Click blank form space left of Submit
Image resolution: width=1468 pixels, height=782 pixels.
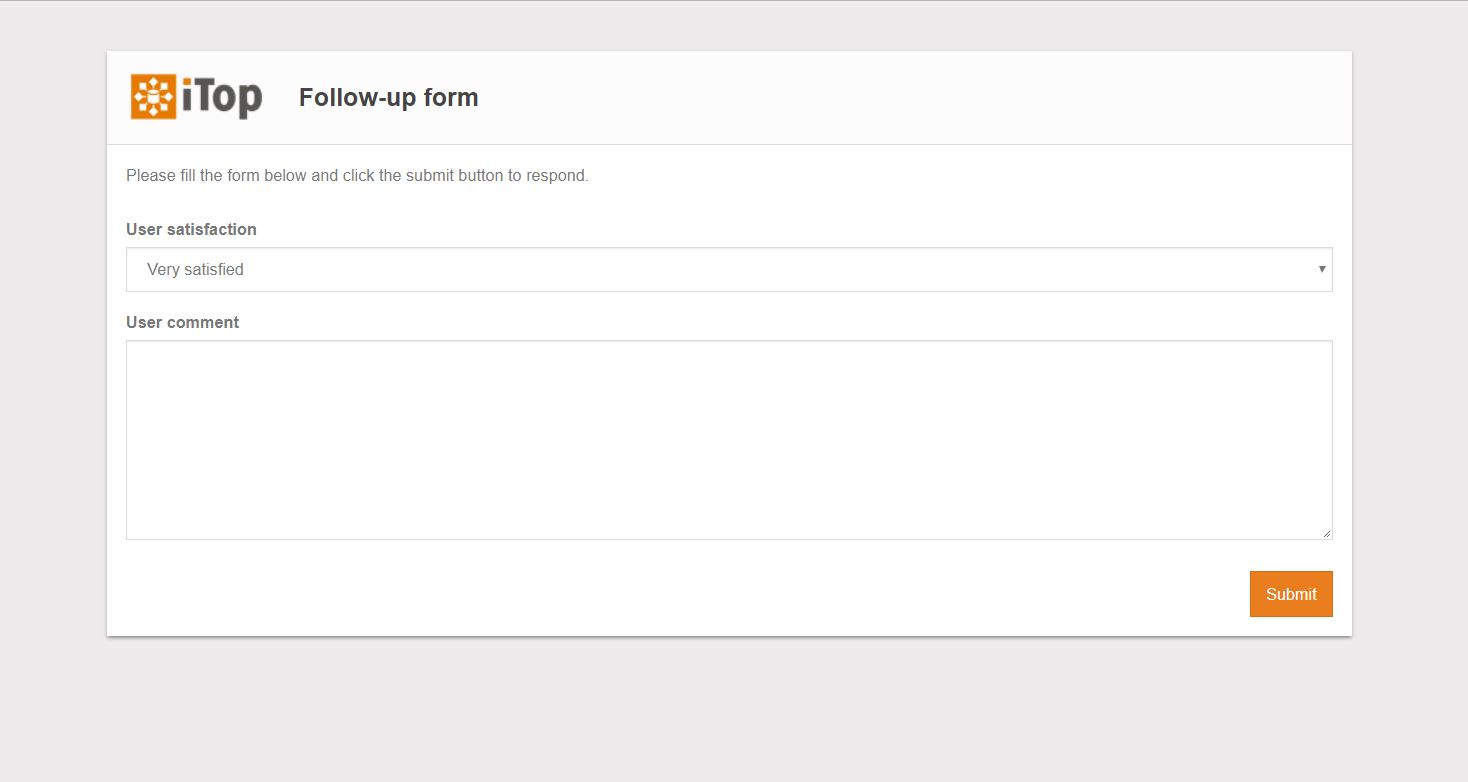[x=700, y=594]
